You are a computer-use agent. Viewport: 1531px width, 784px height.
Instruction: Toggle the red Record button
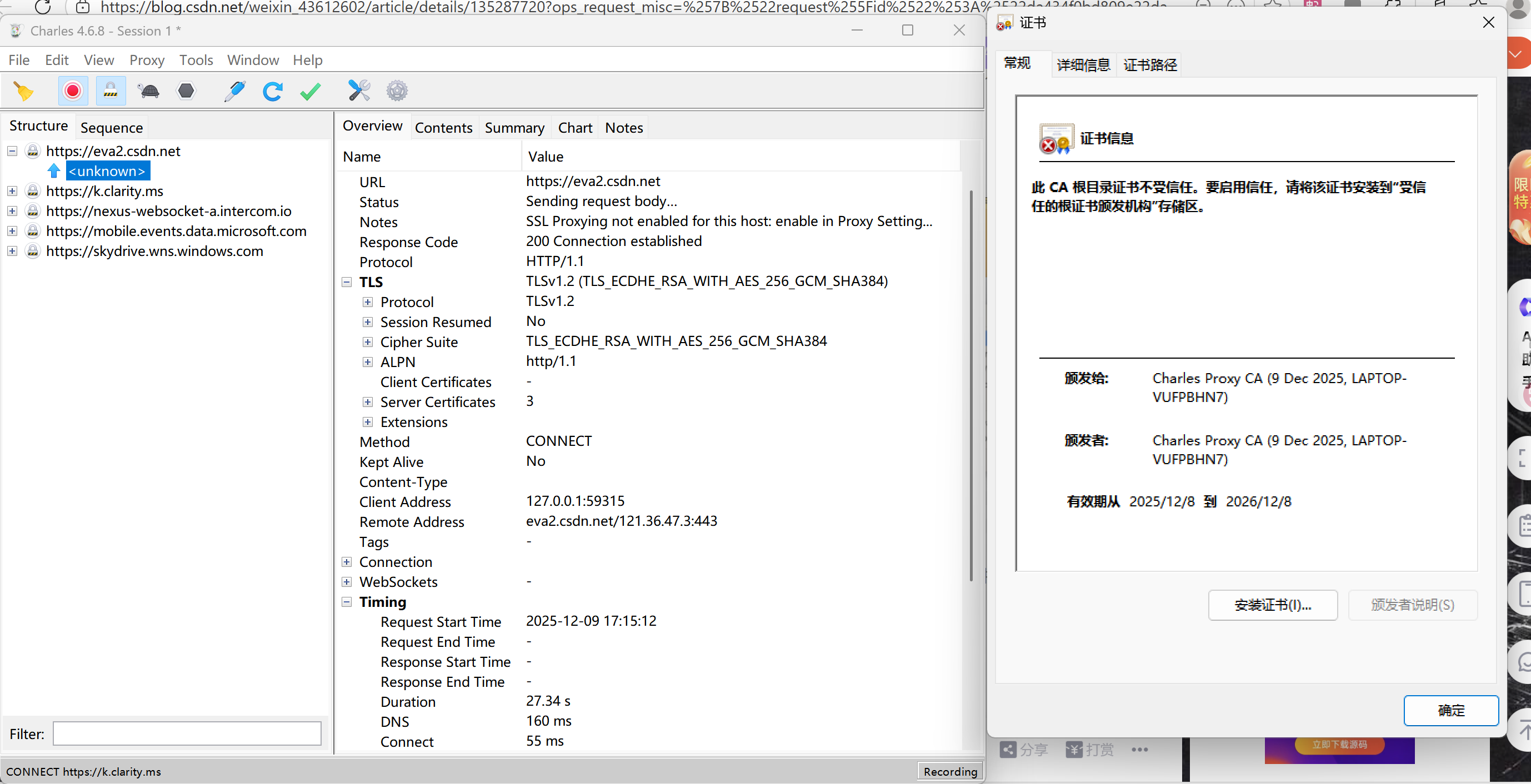tap(73, 91)
